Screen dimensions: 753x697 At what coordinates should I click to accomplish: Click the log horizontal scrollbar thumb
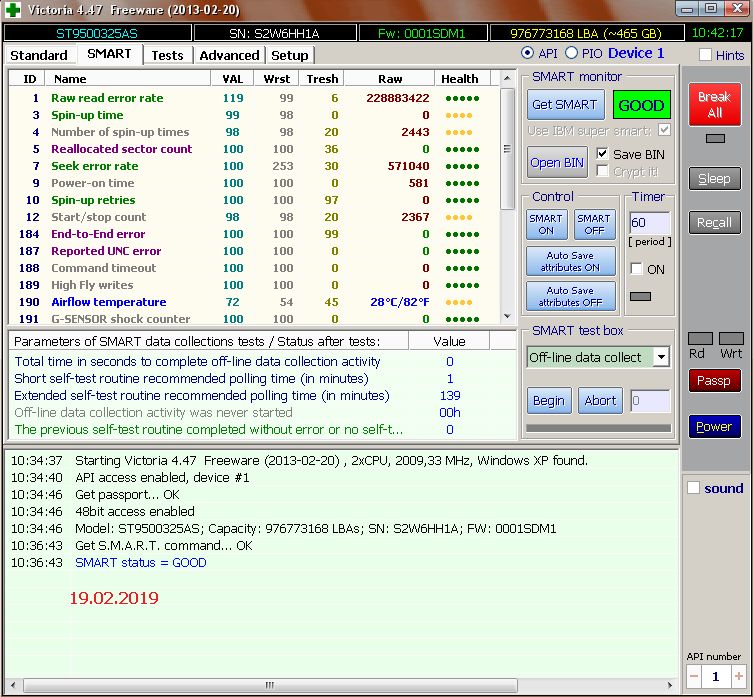coord(270,685)
